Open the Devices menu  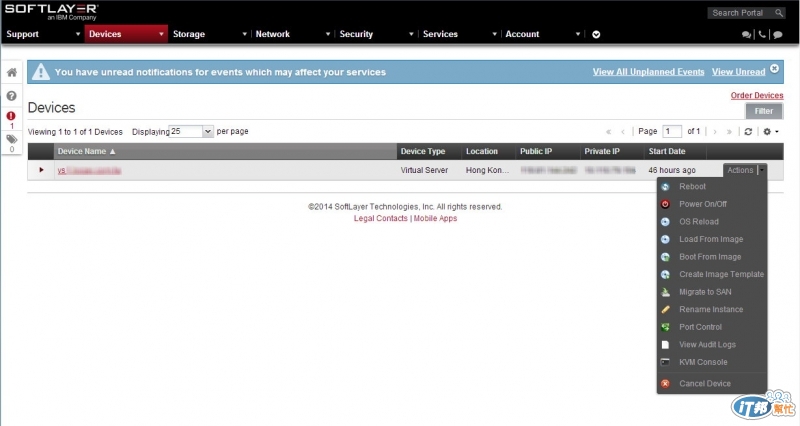tap(105, 34)
